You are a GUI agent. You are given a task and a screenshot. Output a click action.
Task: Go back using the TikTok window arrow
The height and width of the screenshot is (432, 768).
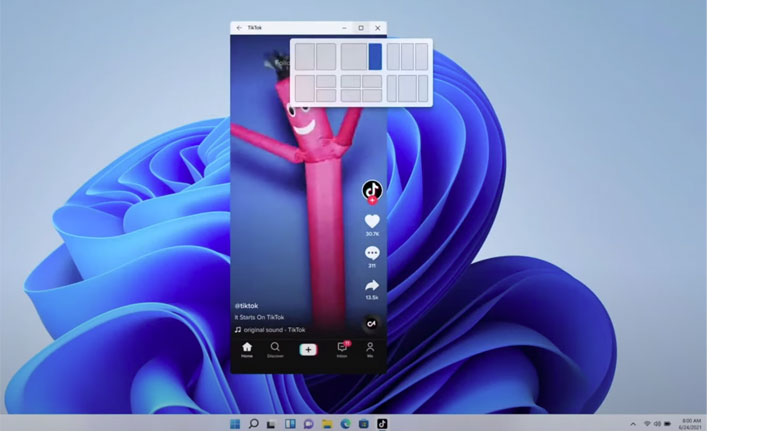click(x=239, y=28)
